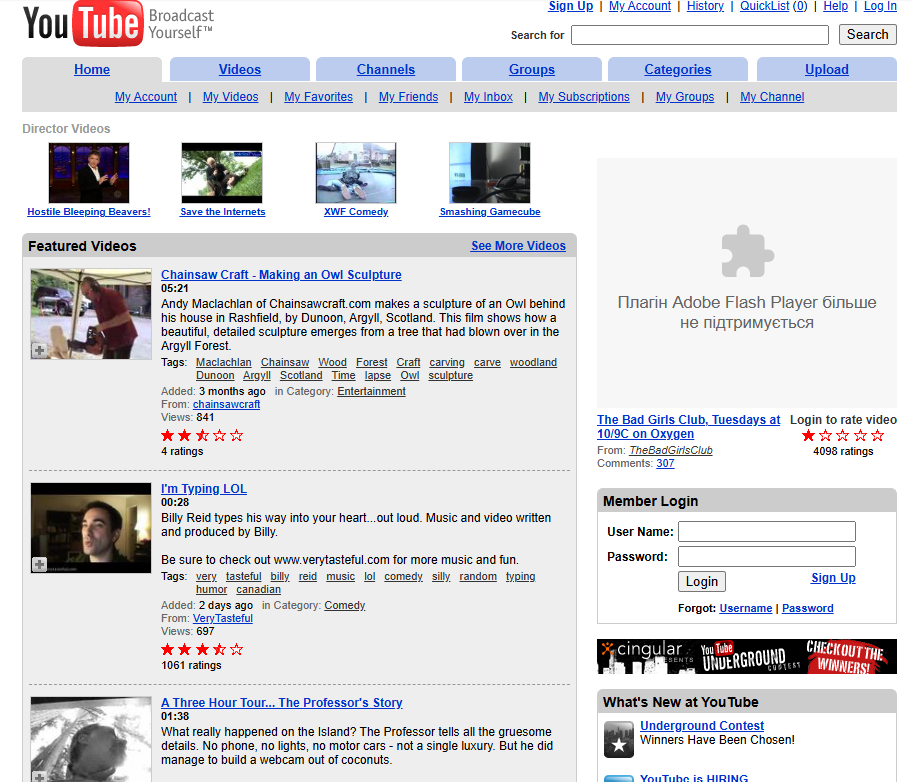The image size is (912, 782).
Task: Open A Three Hour Tour title link
Action: [282, 703]
